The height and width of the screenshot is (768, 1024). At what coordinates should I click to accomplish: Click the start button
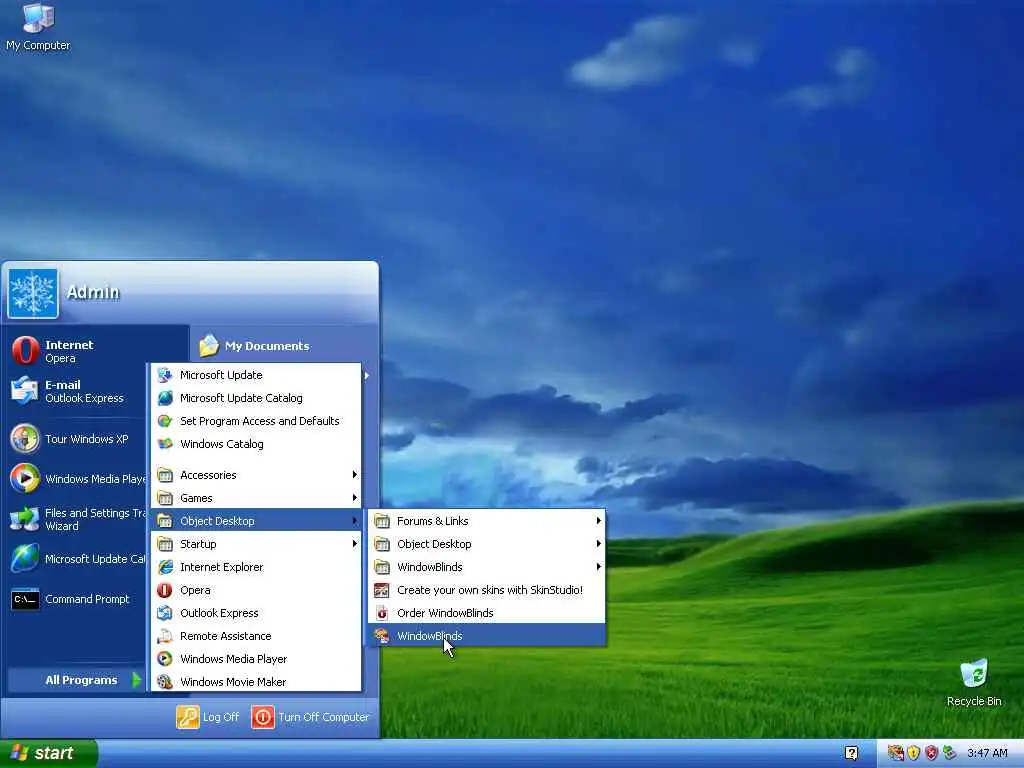48,753
